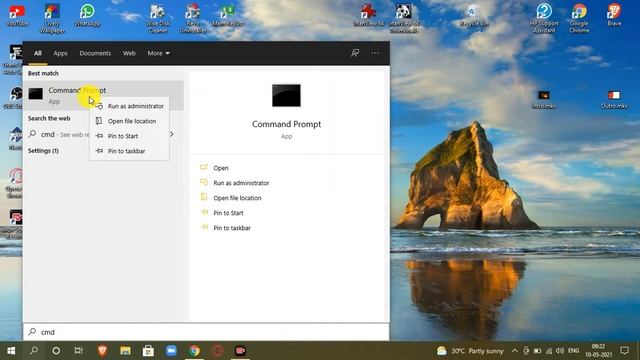Select the Lively Wallpaper desktop shortcut
Image resolution: width=640 pixels, height=360 pixels.
pyautogui.click(x=52, y=18)
